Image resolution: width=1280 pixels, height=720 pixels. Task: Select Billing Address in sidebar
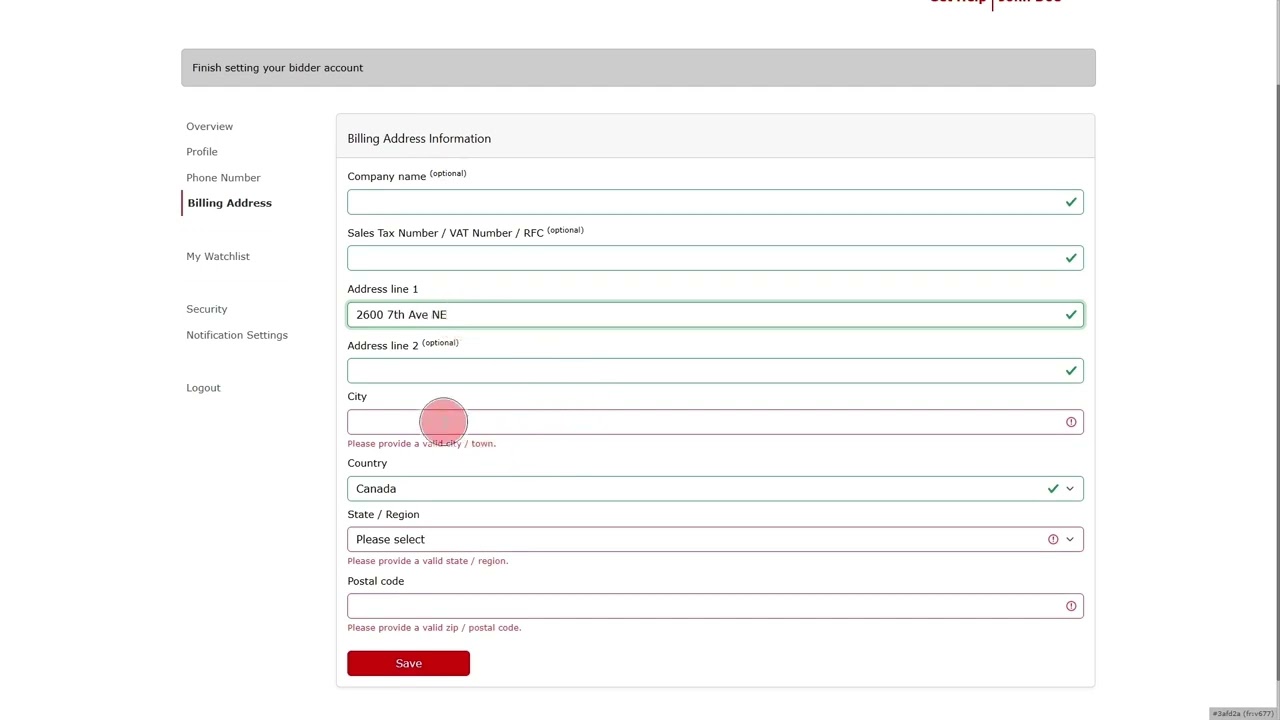(229, 203)
